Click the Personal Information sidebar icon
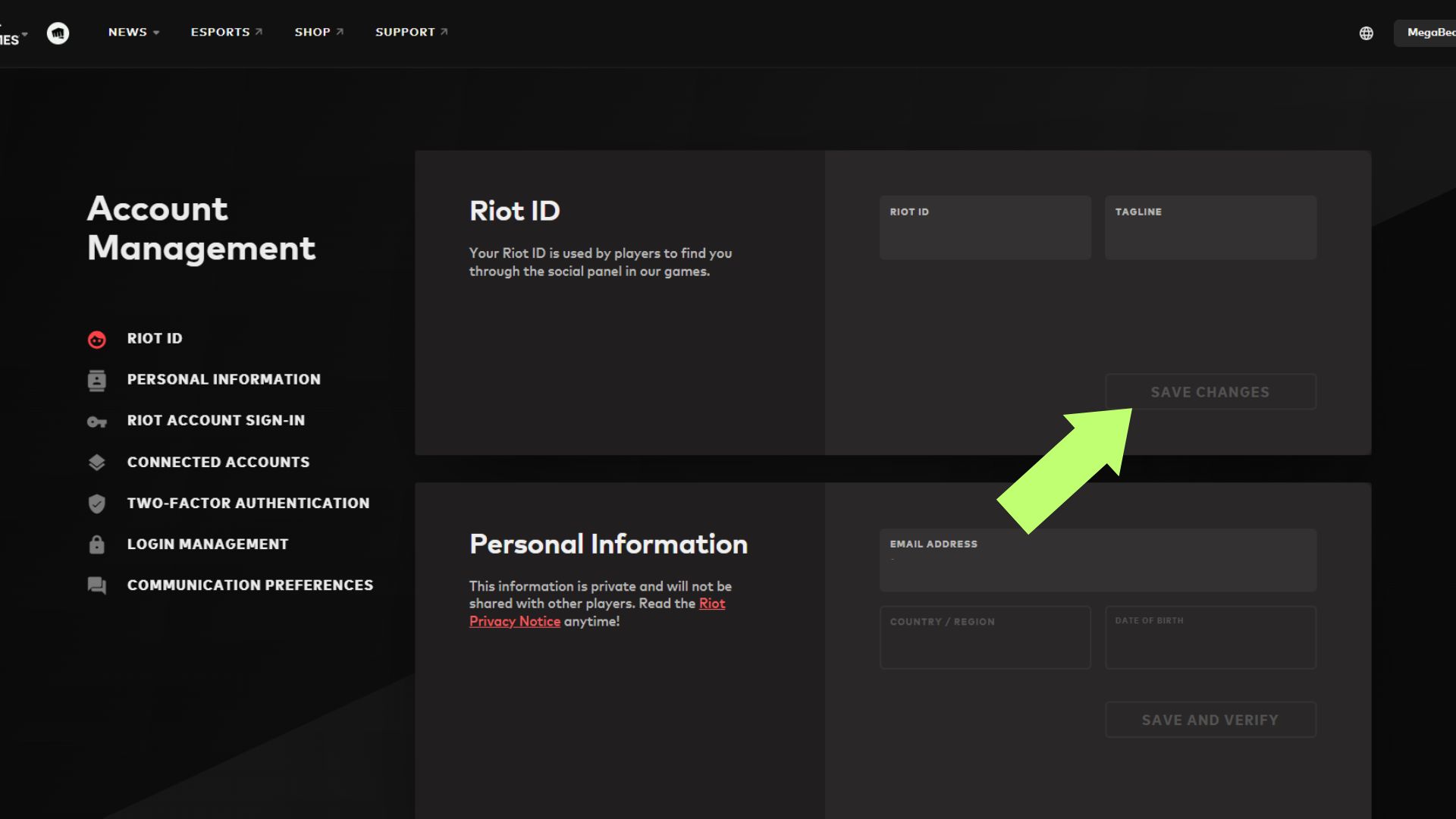Viewport: 1456px width, 819px height. (96, 379)
